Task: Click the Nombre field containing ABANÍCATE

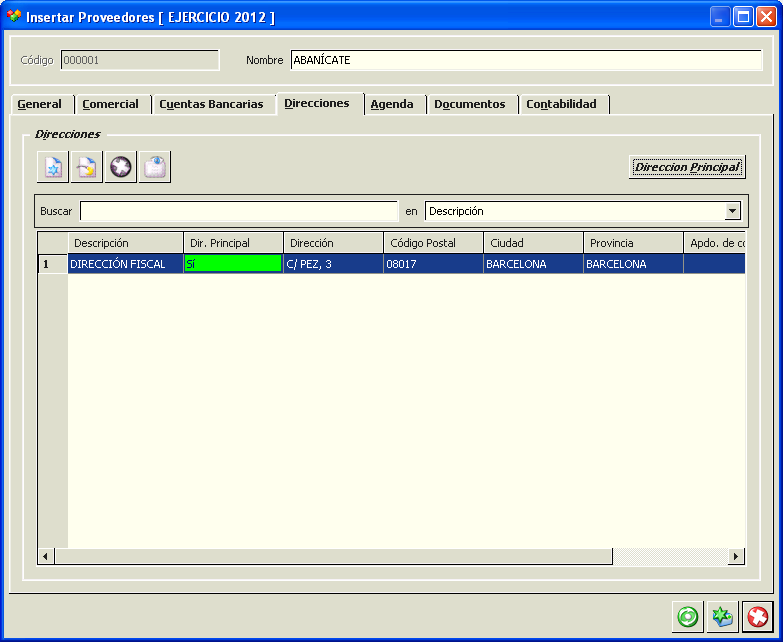Action: point(526,60)
